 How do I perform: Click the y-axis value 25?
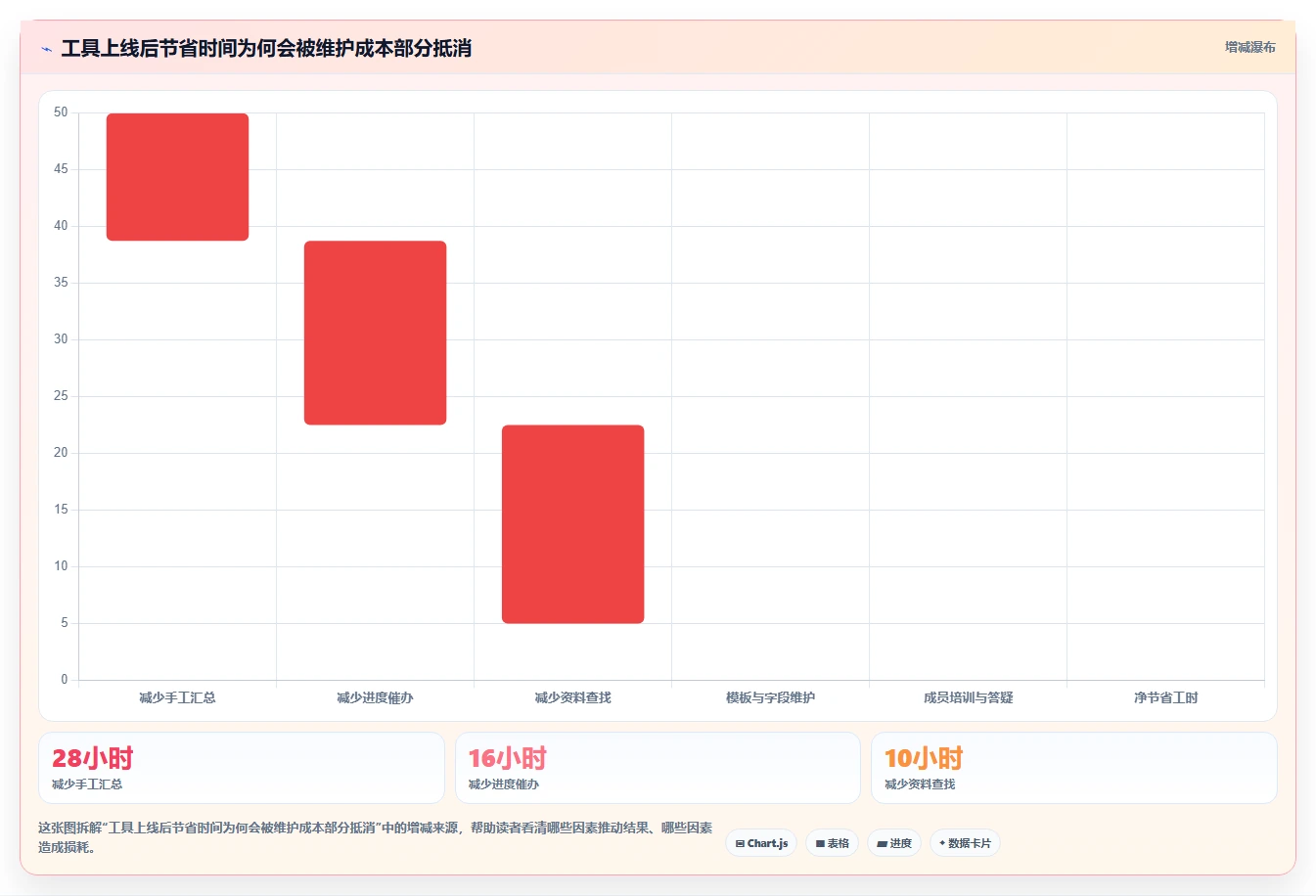[x=61, y=396]
